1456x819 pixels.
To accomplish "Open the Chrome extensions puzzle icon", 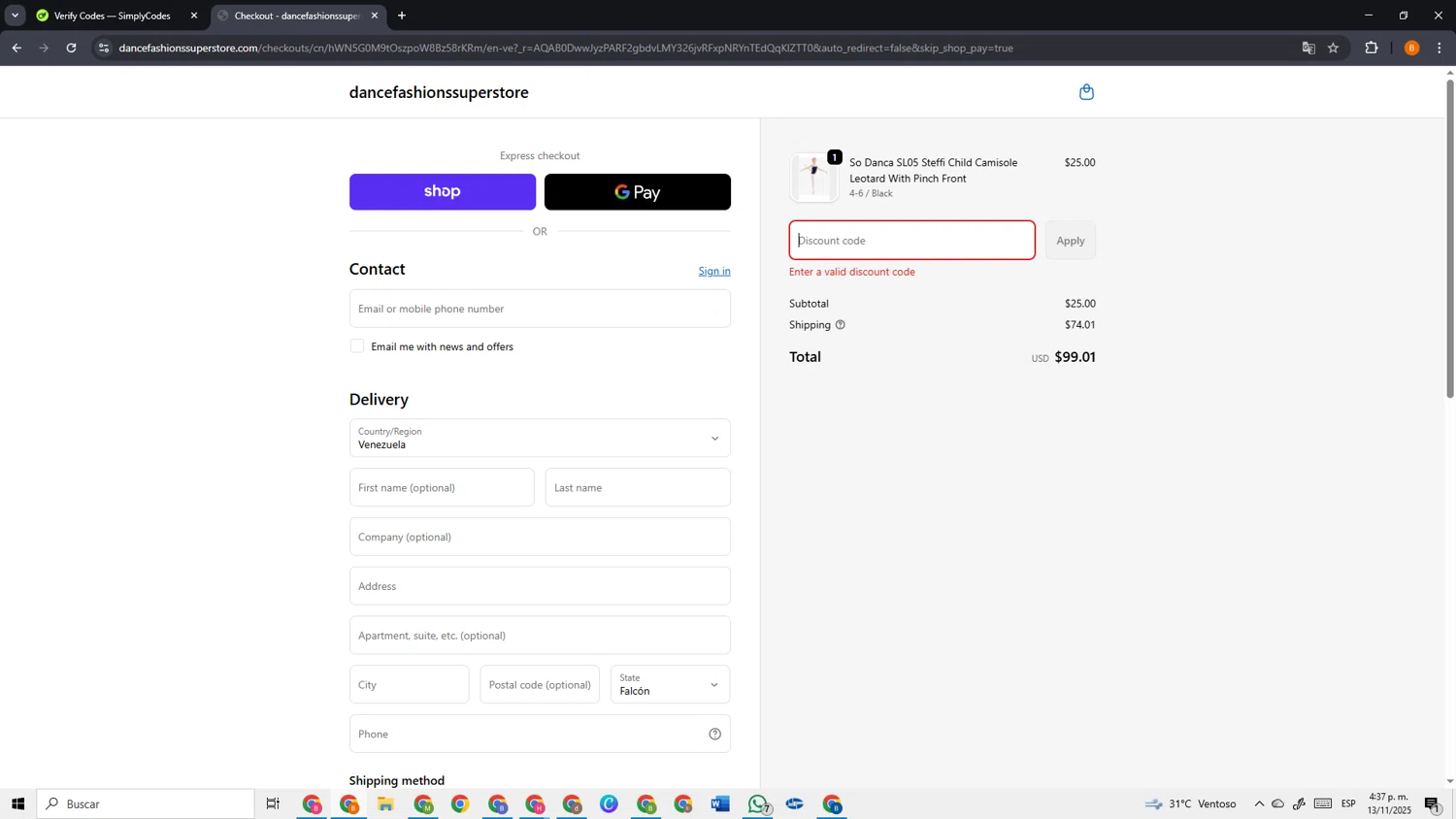I will pos(1372,48).
